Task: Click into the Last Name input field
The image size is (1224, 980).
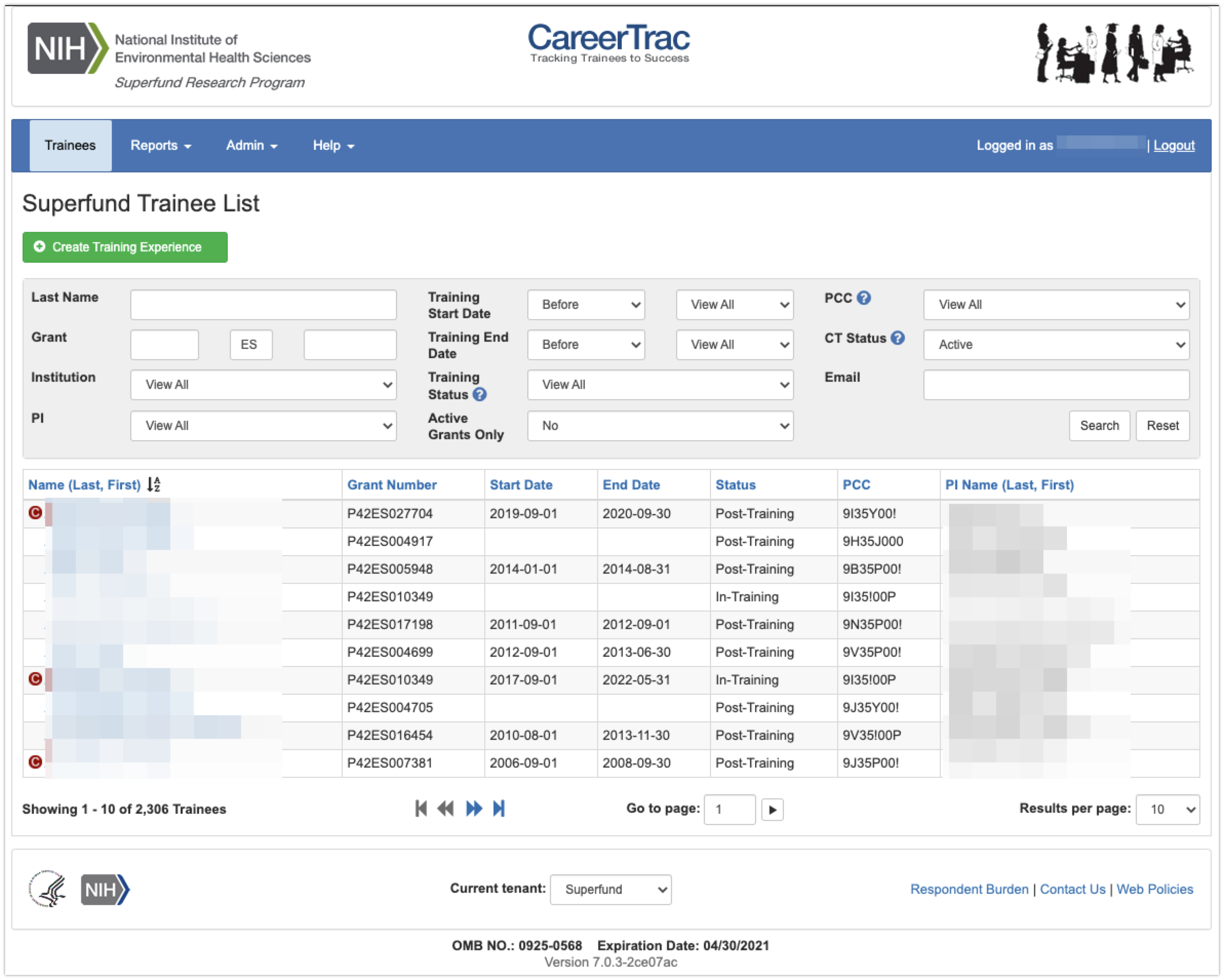Action: (x=263, y=305)
